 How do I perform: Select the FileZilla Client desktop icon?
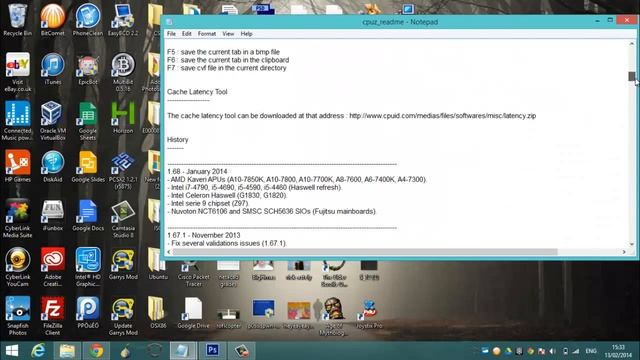53,316
